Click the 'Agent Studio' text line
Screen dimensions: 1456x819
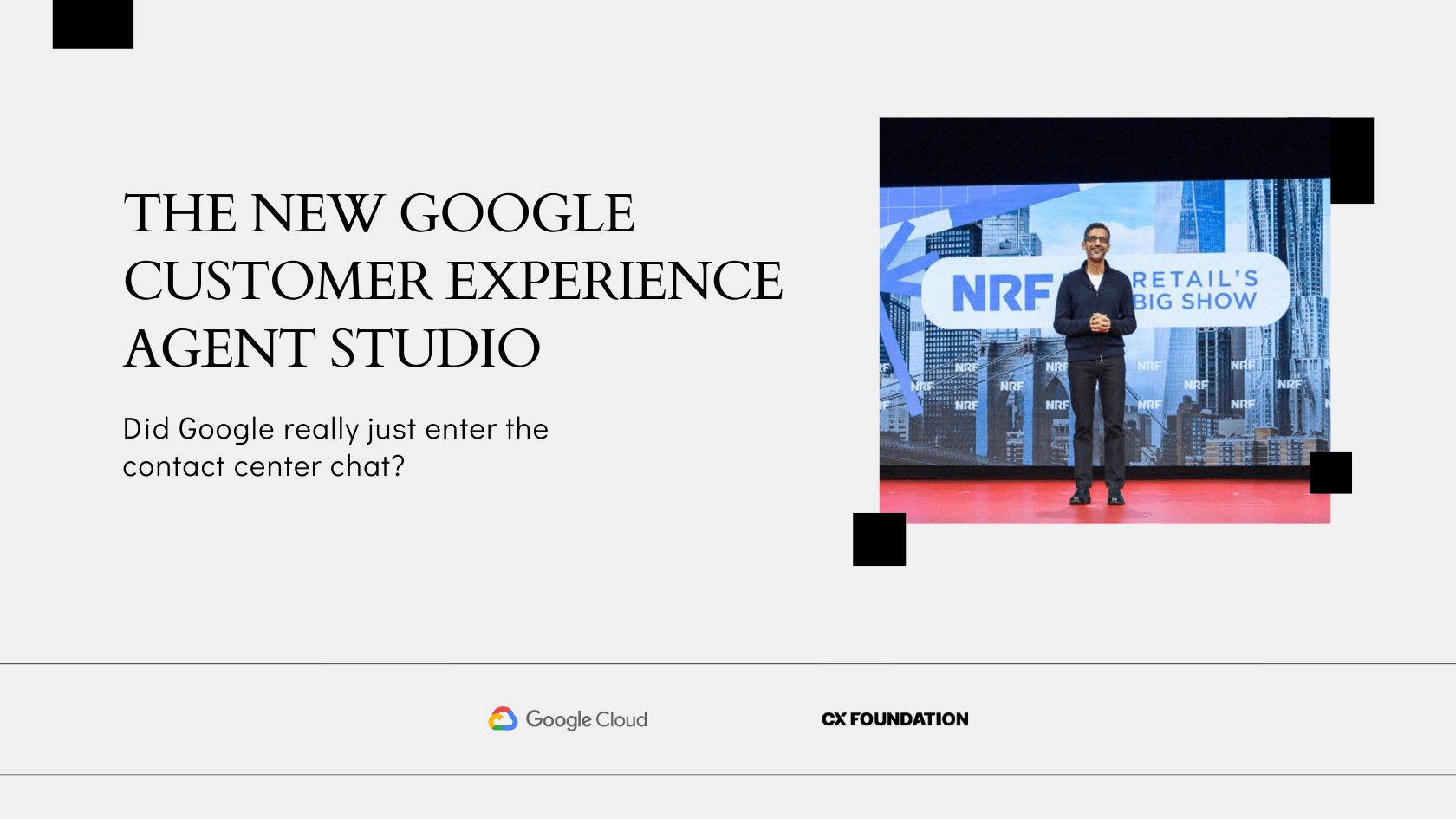[332, 346]
